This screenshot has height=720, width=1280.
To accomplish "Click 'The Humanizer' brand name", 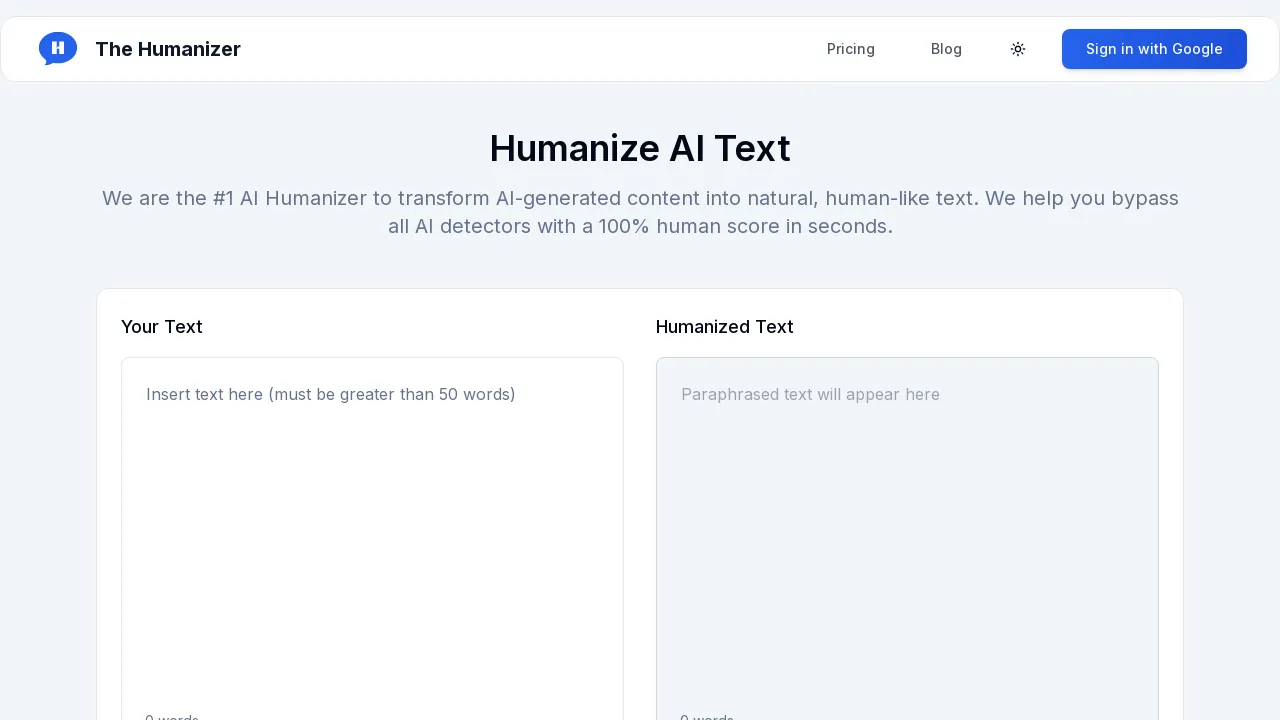I will 167,49.
